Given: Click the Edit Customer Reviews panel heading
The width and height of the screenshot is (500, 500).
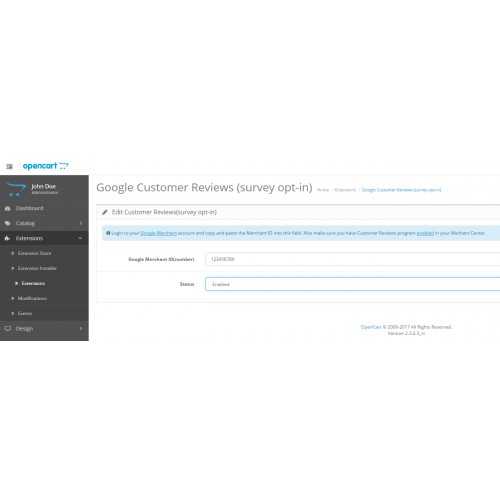Looking at the screenshot, I should (164, 212).
